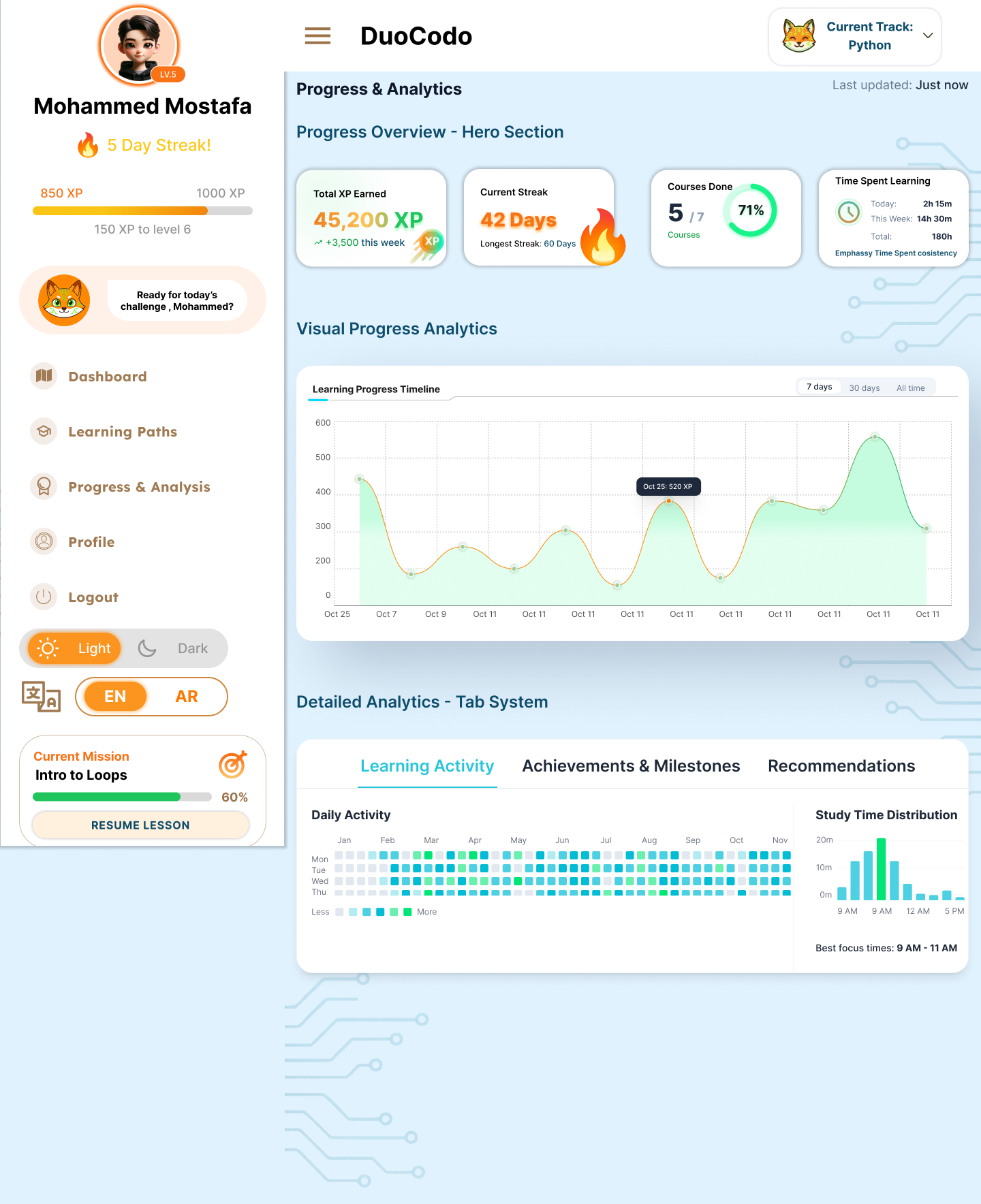This screenshot has width=981, height=1204.
Task: Switch theme to Dark mode
Action: tap(174, 648)
